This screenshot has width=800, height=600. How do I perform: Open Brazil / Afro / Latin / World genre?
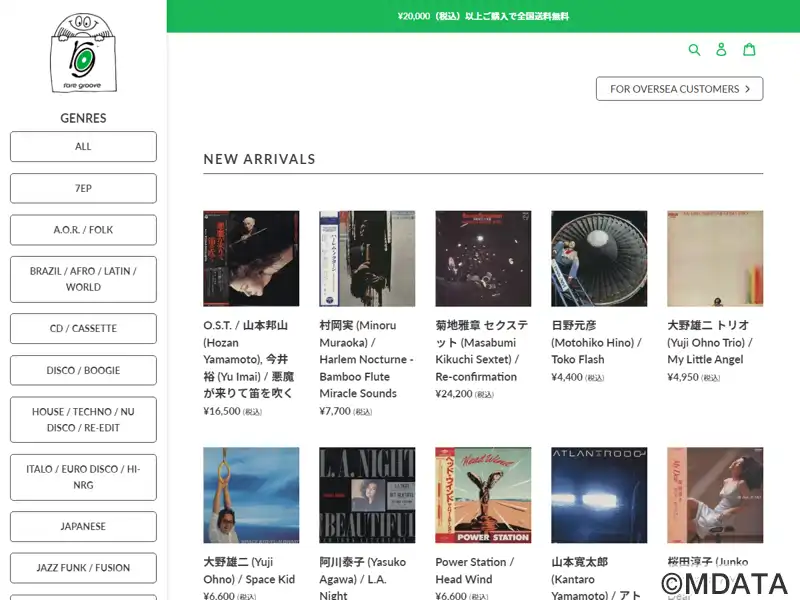83,279
